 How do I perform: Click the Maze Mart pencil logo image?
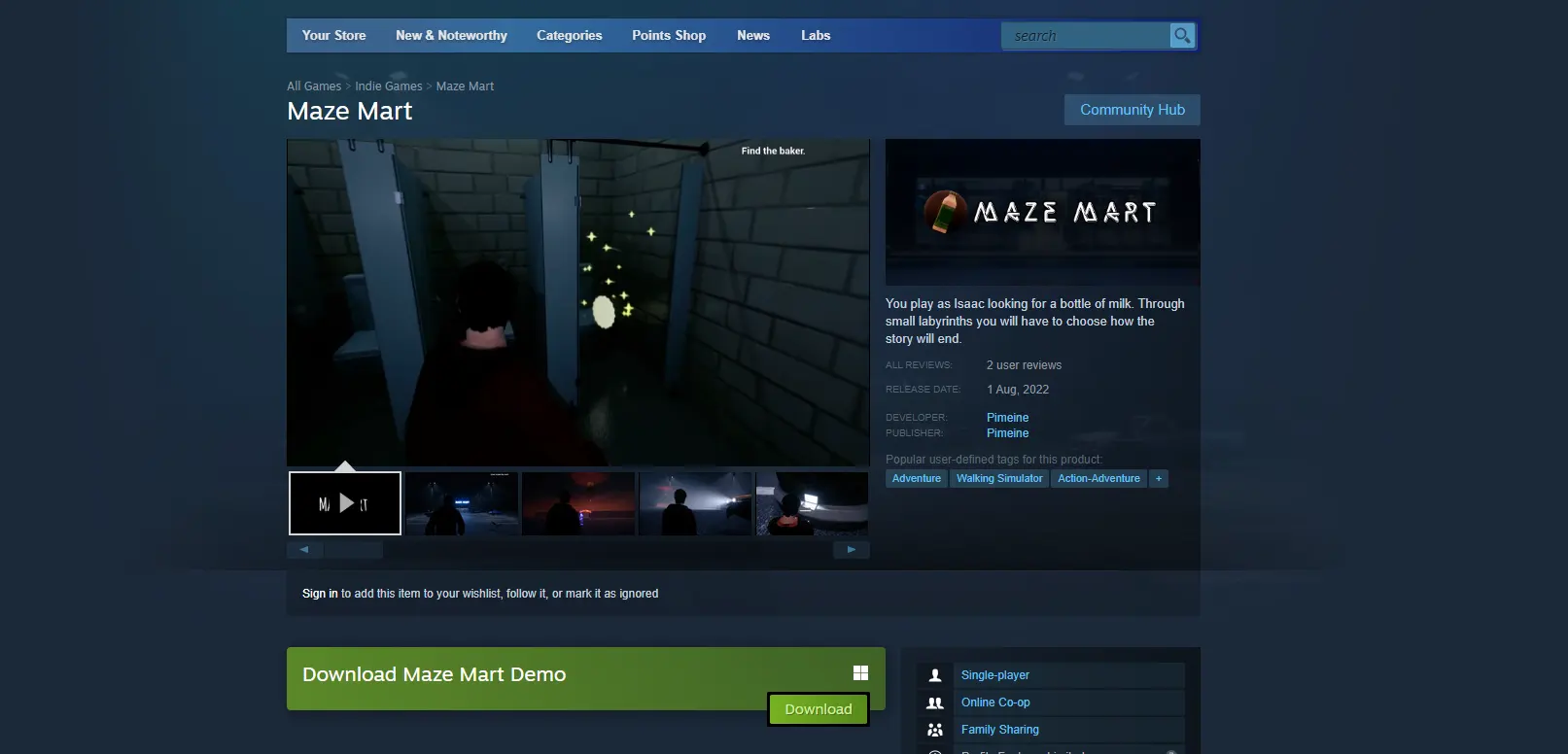coord(1042,212)
